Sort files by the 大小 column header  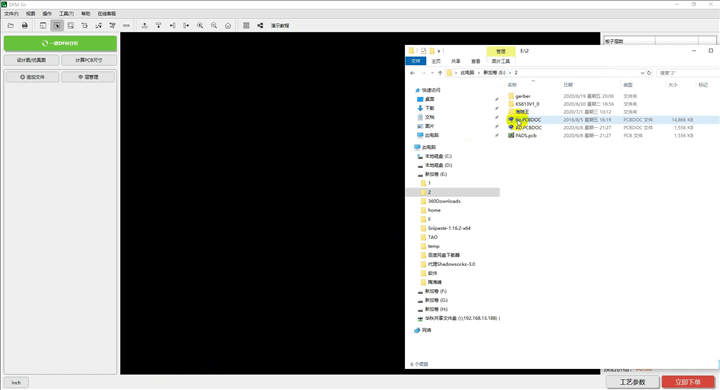point(673,85)
